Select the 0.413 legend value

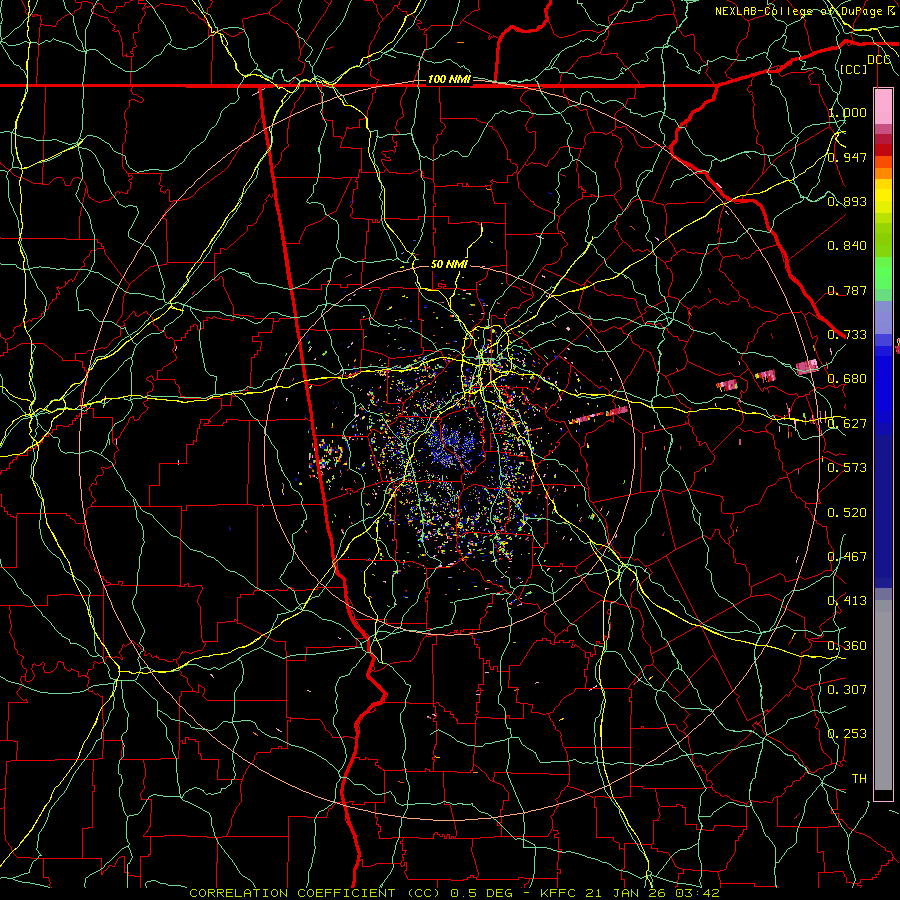pyautogui.click(x=847, y=601)
